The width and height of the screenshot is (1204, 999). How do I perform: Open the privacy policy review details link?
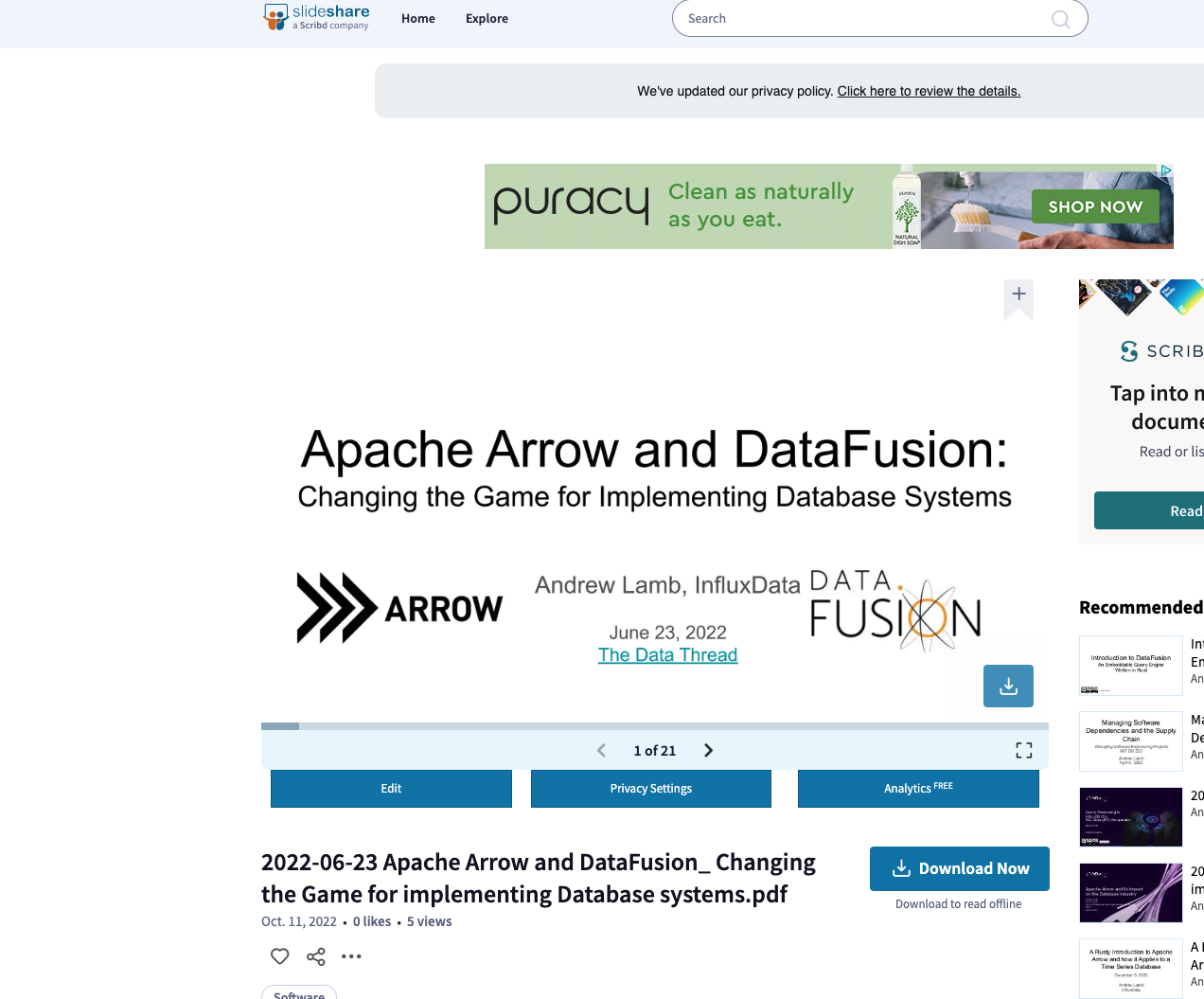[929, 91]
